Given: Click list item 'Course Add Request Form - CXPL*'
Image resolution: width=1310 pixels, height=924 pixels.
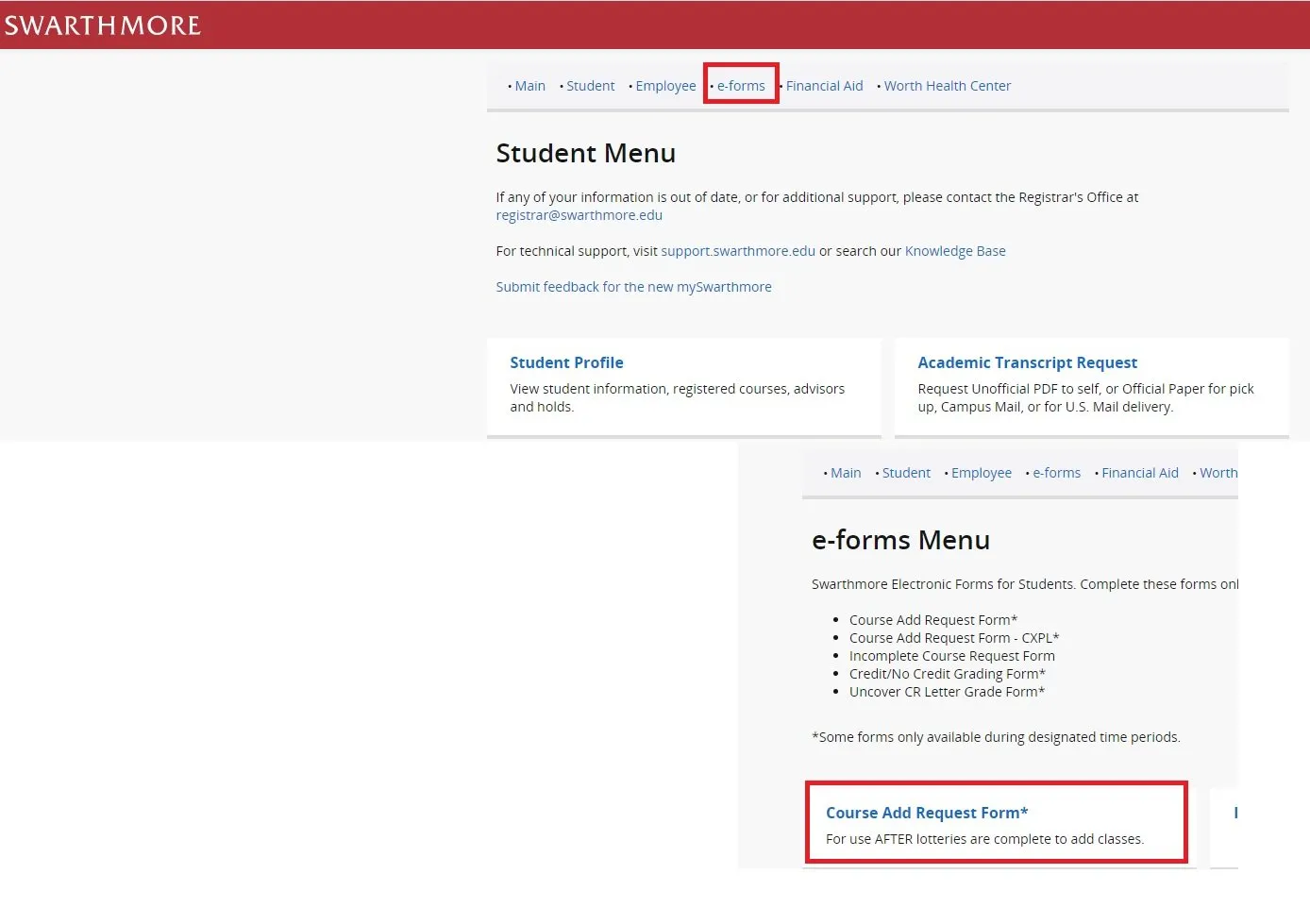Looking at the screenshot, I should (954, 638).
